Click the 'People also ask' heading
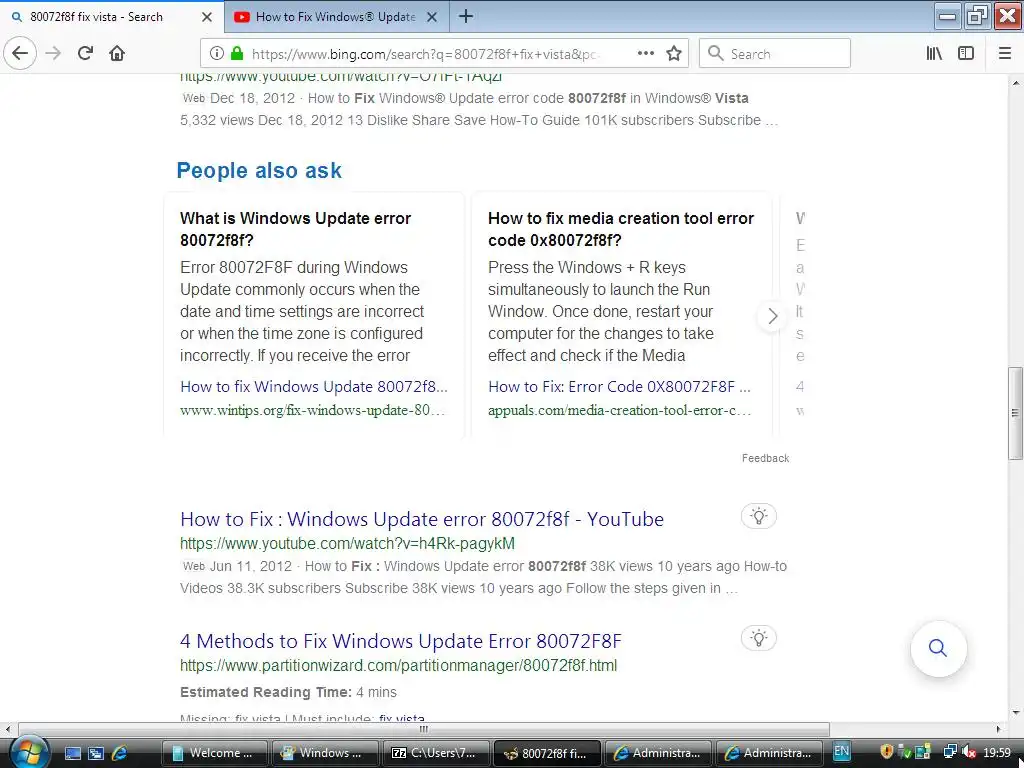1024x768 pixels. pos(259,170)
